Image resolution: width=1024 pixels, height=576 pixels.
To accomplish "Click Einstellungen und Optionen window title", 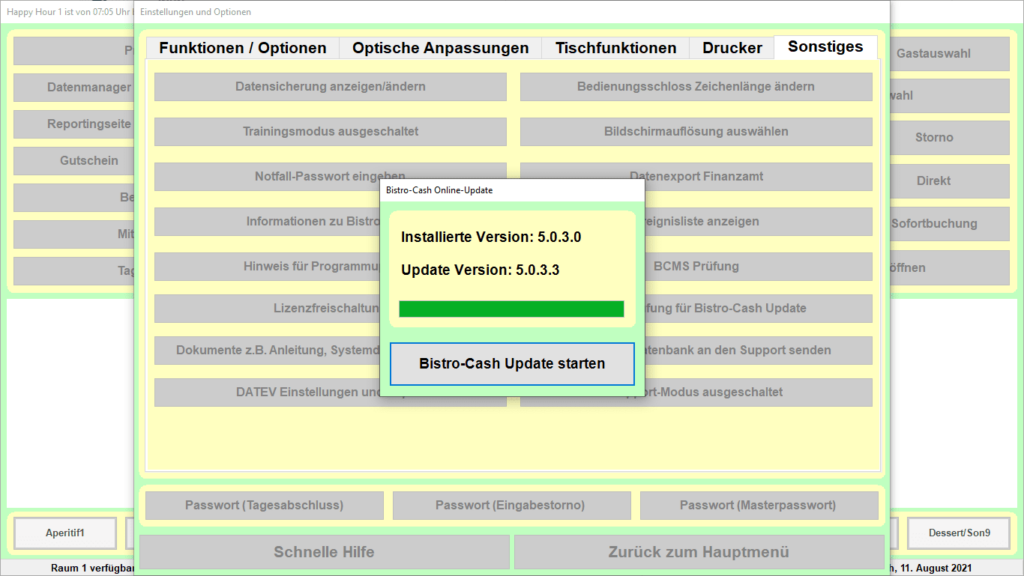I will (x=195, y=12).
